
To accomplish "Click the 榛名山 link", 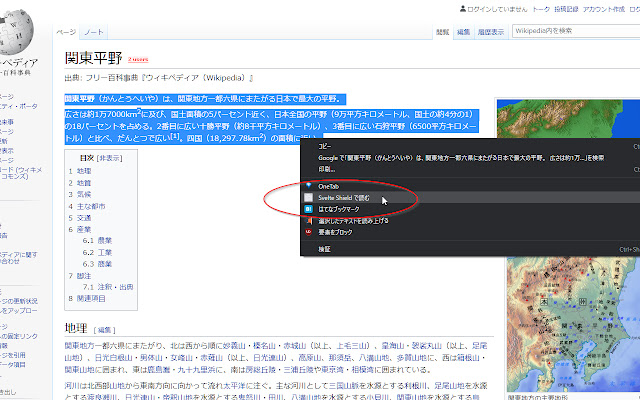I will click(264, 346).
